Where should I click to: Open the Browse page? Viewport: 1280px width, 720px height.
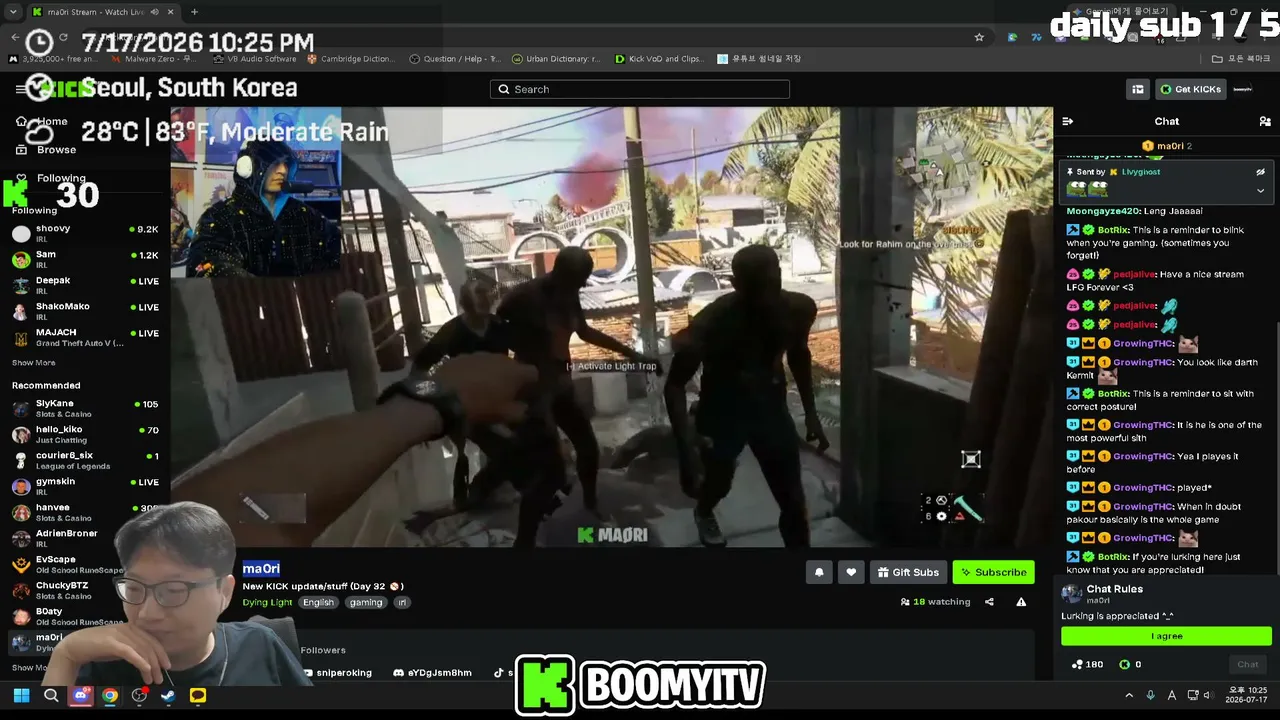pos(45,150)
